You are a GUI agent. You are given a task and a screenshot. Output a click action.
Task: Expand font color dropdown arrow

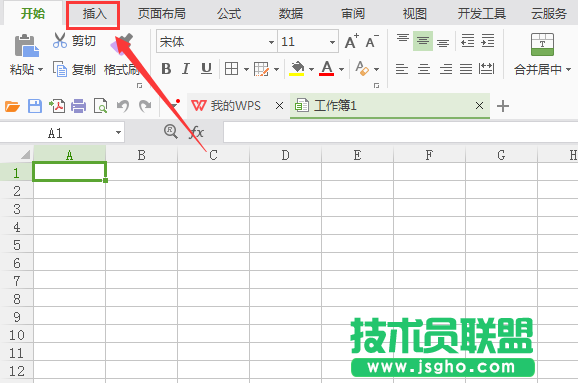pos(341,70)
